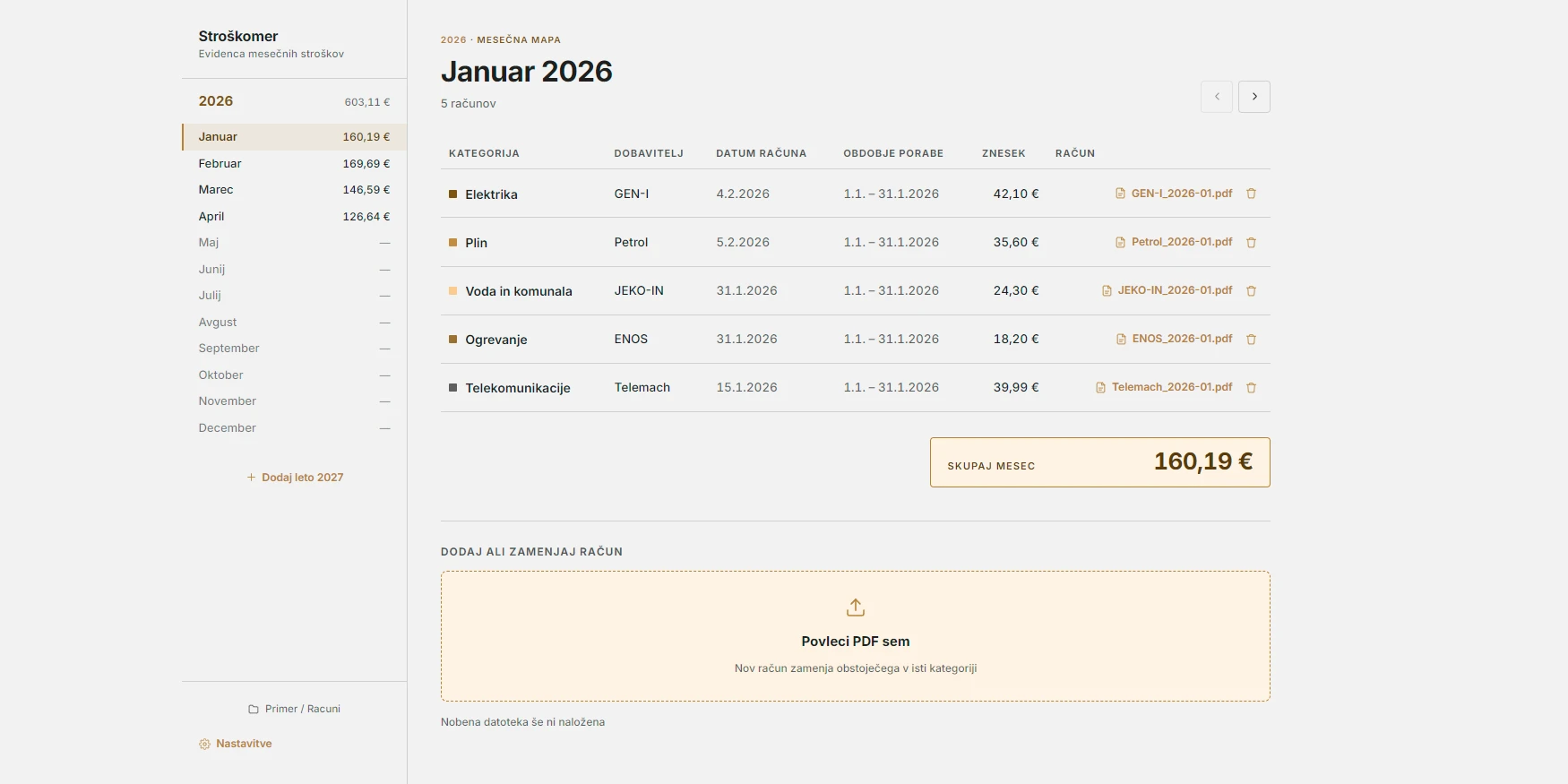The height and width of the screenshot is (784, 1568).
Task: Go to next month with right chevron
Action: (1254, 97)
